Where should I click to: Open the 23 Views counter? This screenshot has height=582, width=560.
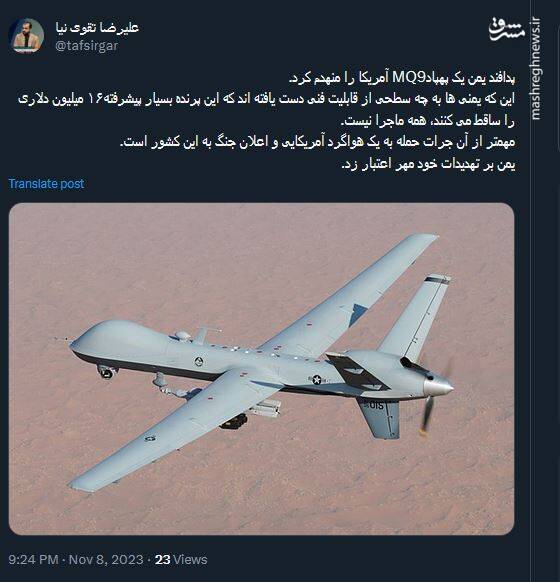click(x=181, y=559)
